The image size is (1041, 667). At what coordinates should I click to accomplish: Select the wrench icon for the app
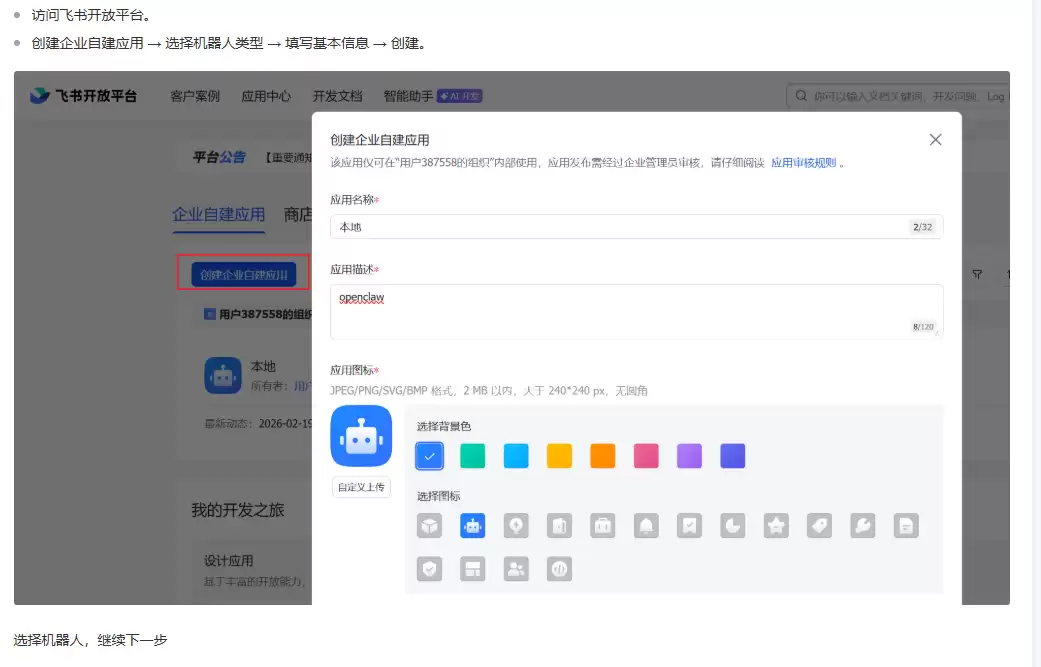point(863,525)
